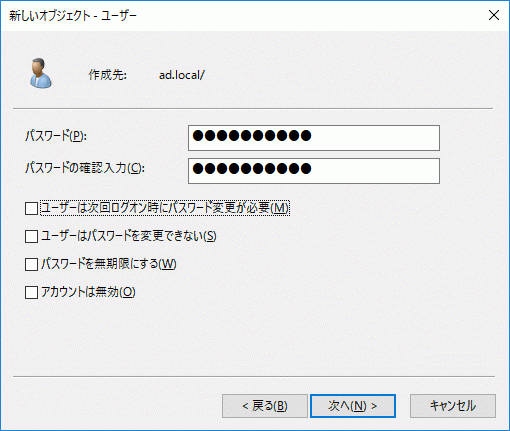
Task: Click the アカウントは無効(O) label text
Action: tap(88, 292)
